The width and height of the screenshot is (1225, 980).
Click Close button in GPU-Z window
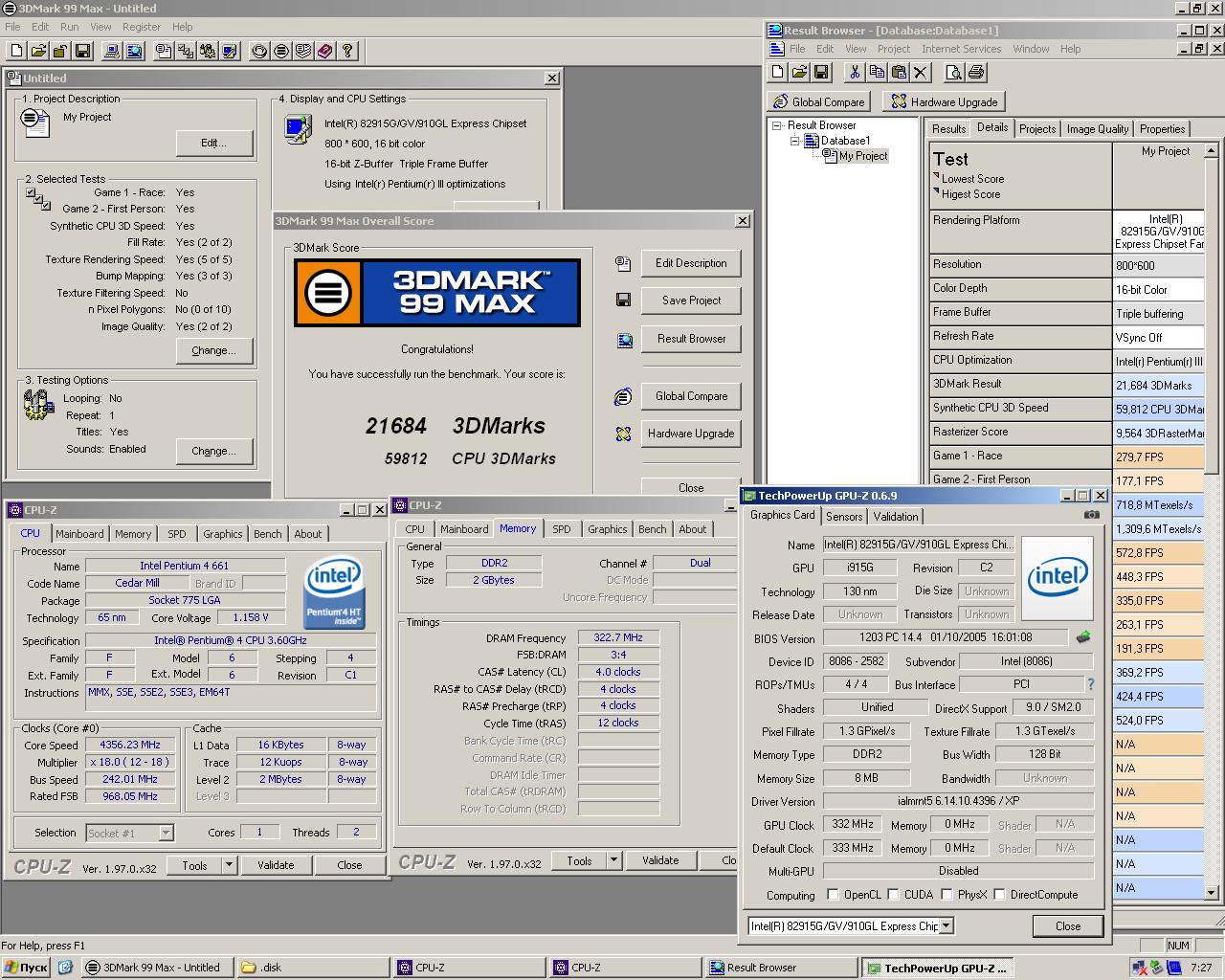pos(1068,926)
